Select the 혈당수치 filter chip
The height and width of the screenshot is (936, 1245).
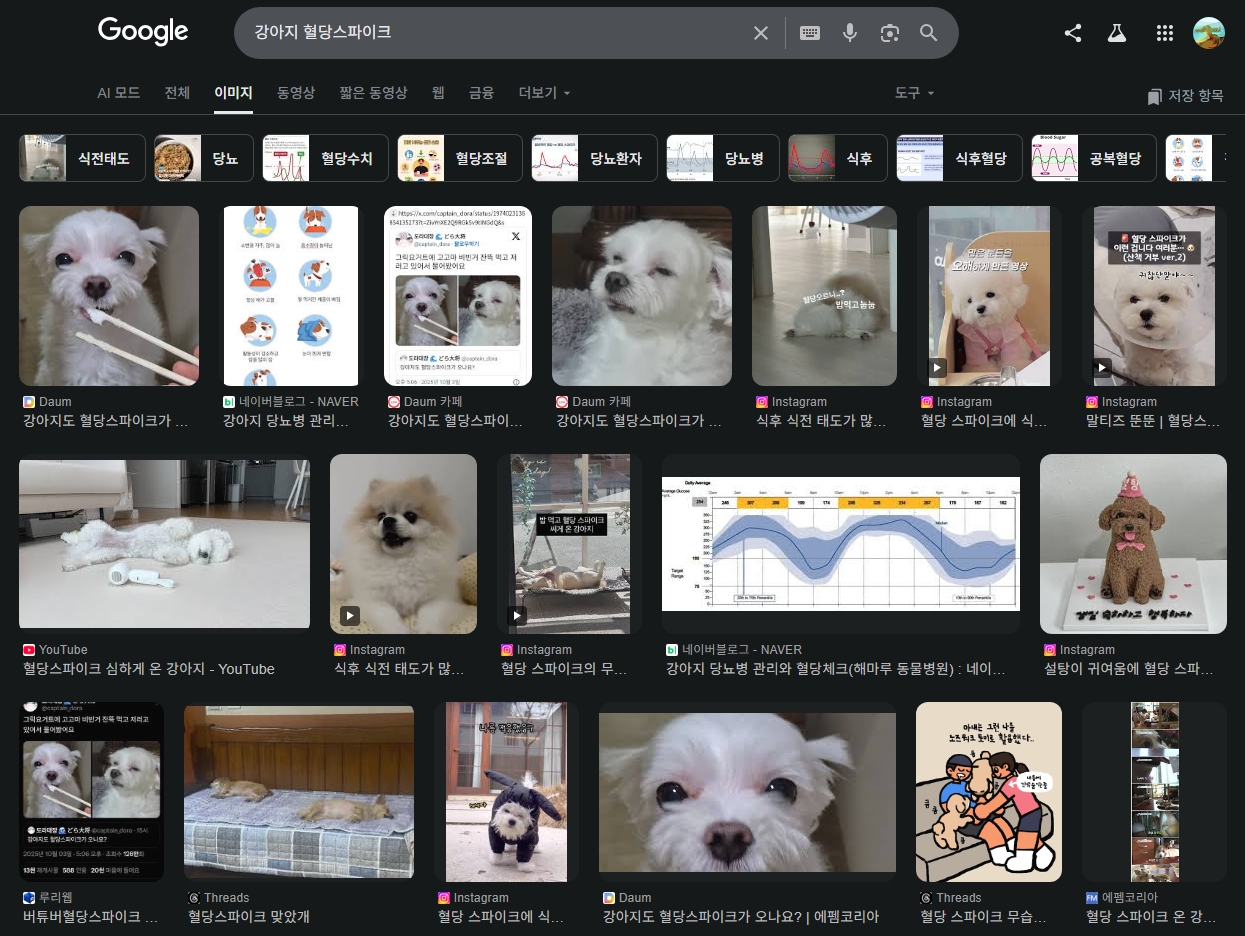[x=326, y=158]
